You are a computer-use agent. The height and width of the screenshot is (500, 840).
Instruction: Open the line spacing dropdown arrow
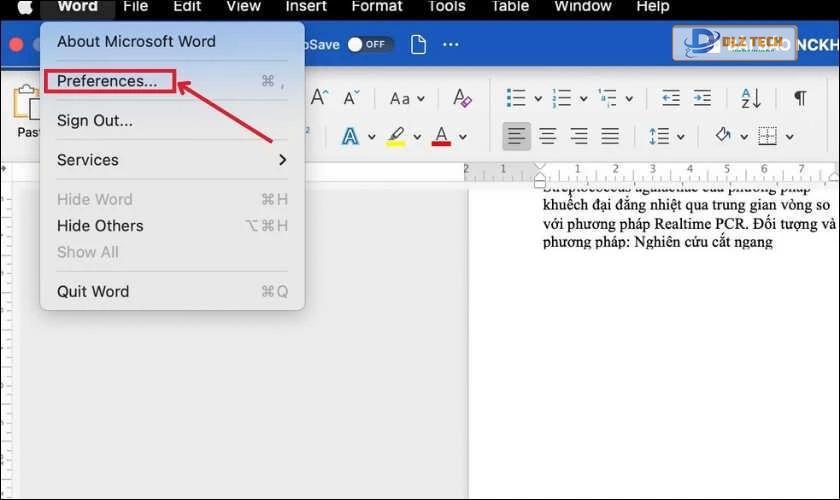pos(680,137)
